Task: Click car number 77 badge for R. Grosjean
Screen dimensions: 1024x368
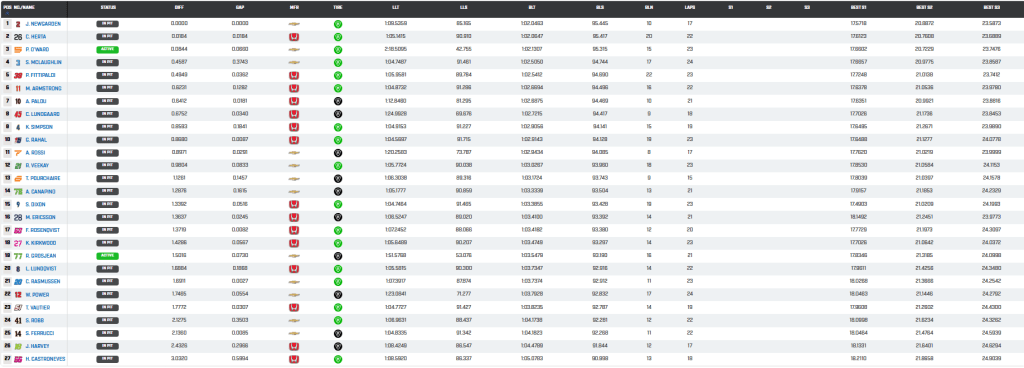Action: coord(18,256)
